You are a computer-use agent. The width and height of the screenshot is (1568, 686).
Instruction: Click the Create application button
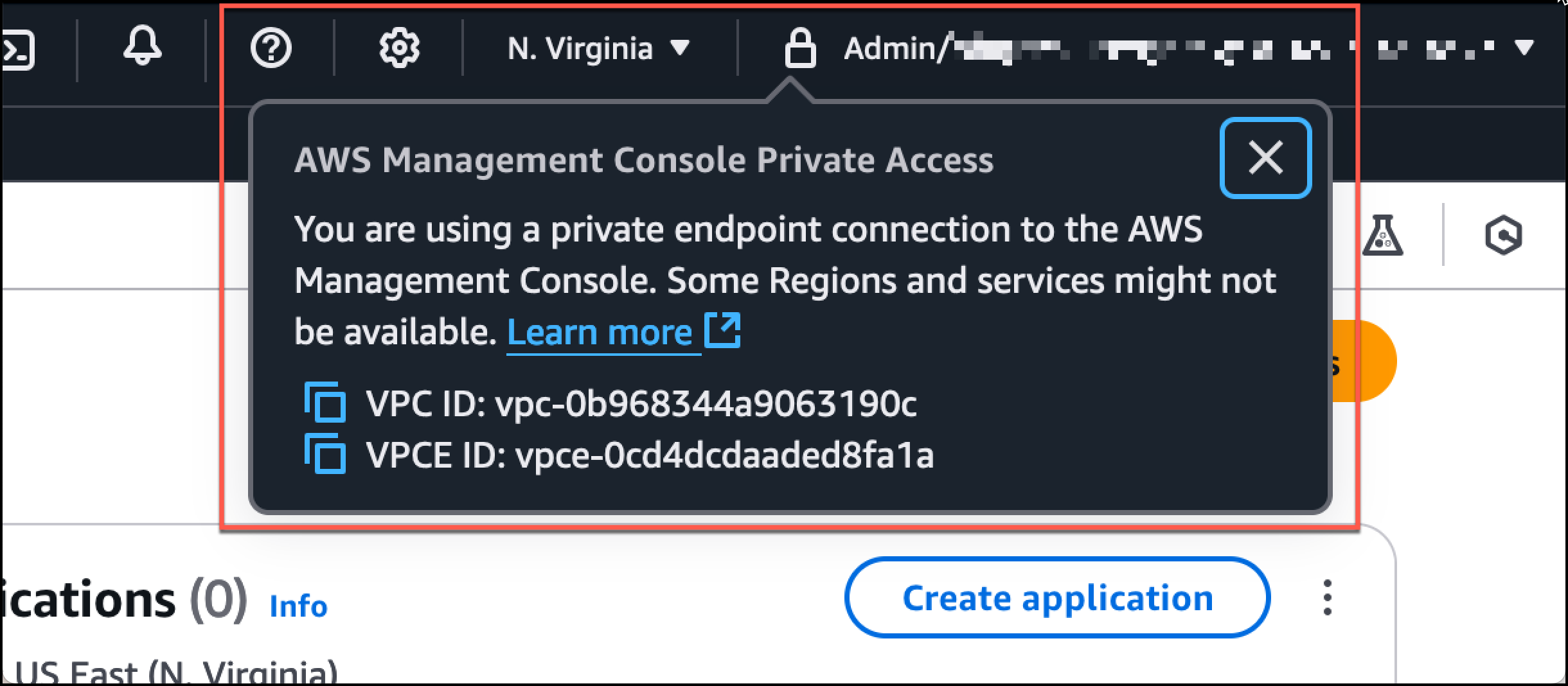click(1059, 598)
